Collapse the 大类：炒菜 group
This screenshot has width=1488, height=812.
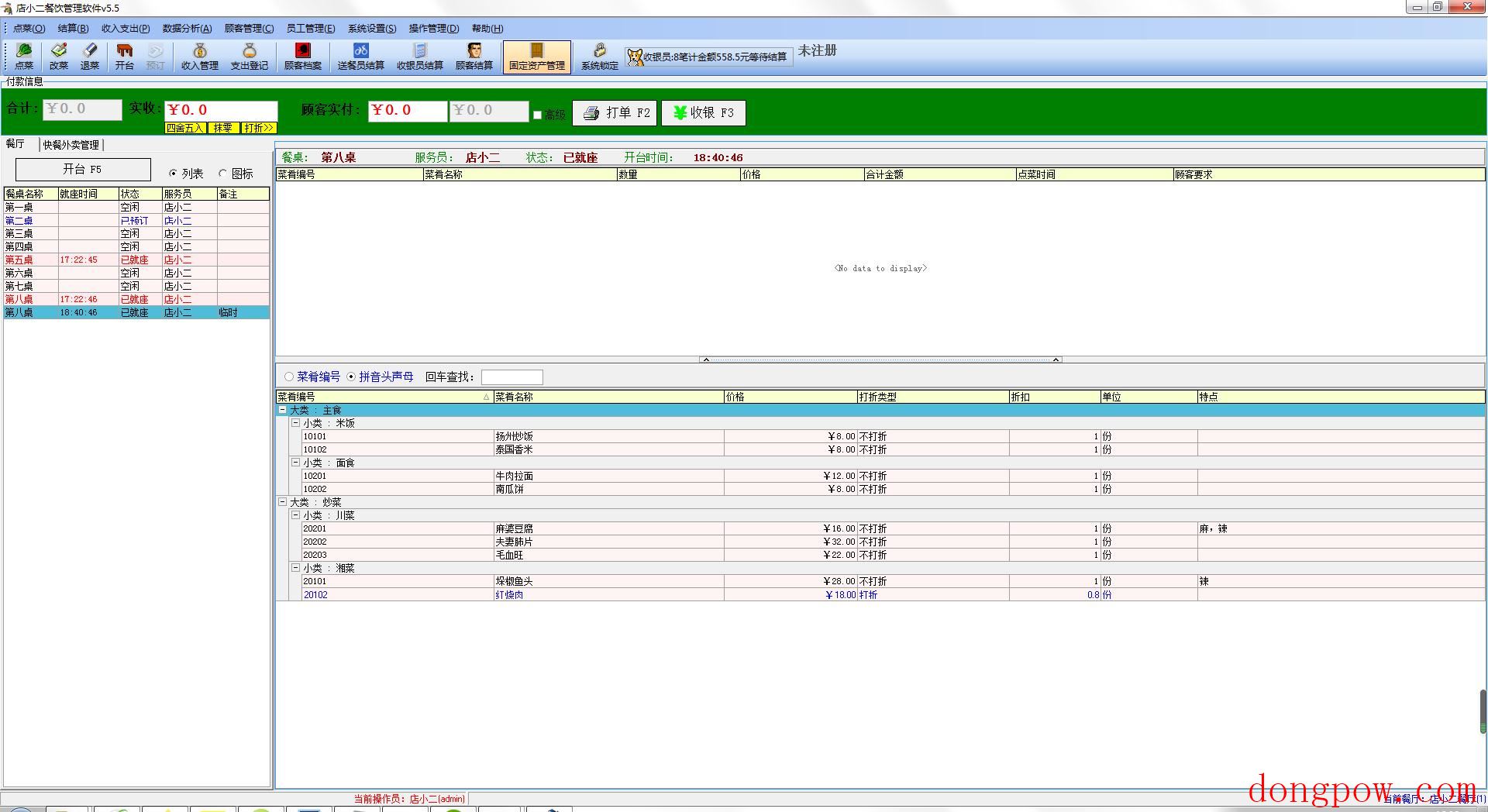[x=283, y=502]
